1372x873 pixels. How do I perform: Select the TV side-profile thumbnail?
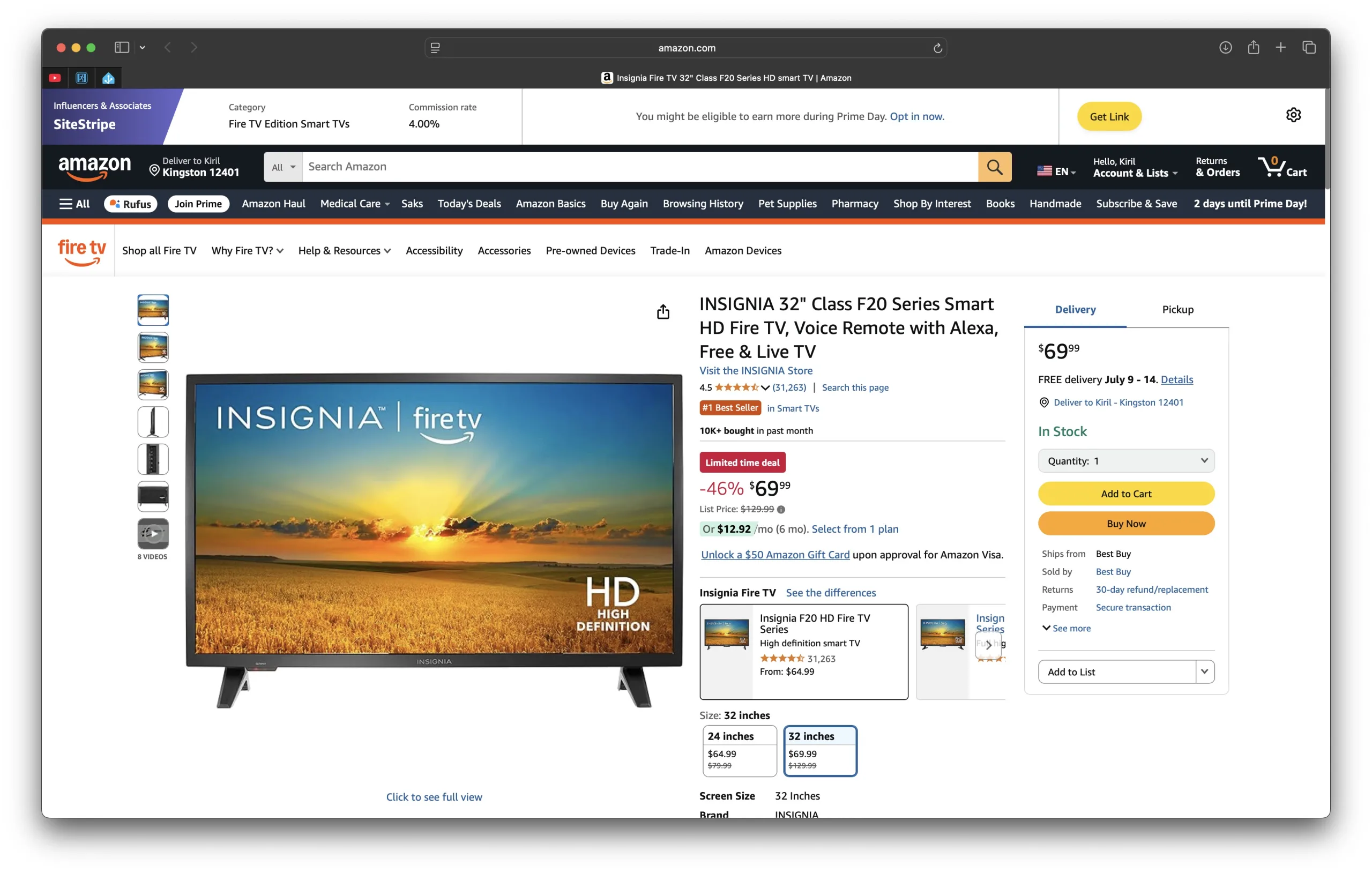[153, 422]
